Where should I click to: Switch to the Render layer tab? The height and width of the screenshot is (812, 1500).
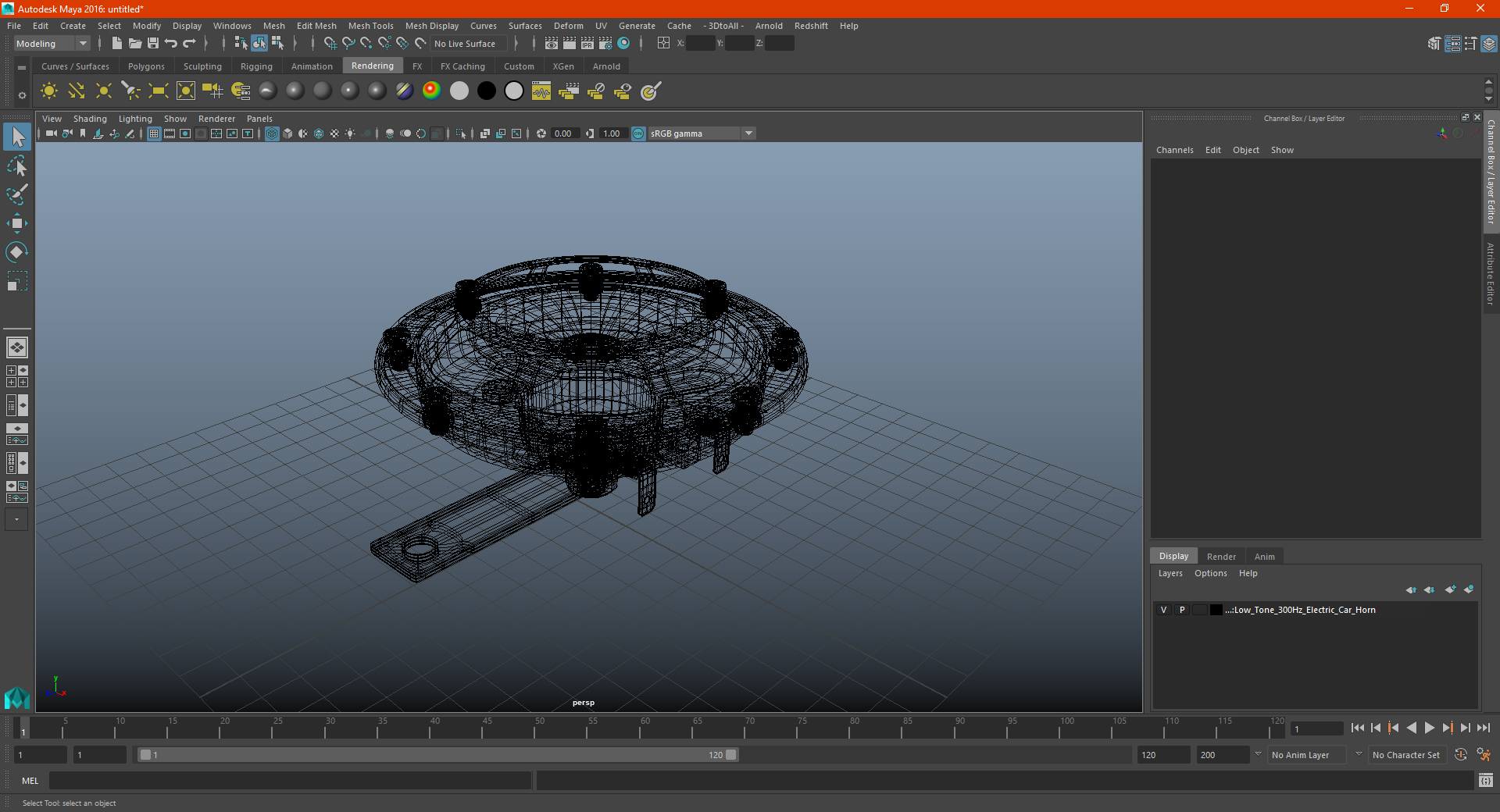pyautogui.click(x=1221, y=557)
